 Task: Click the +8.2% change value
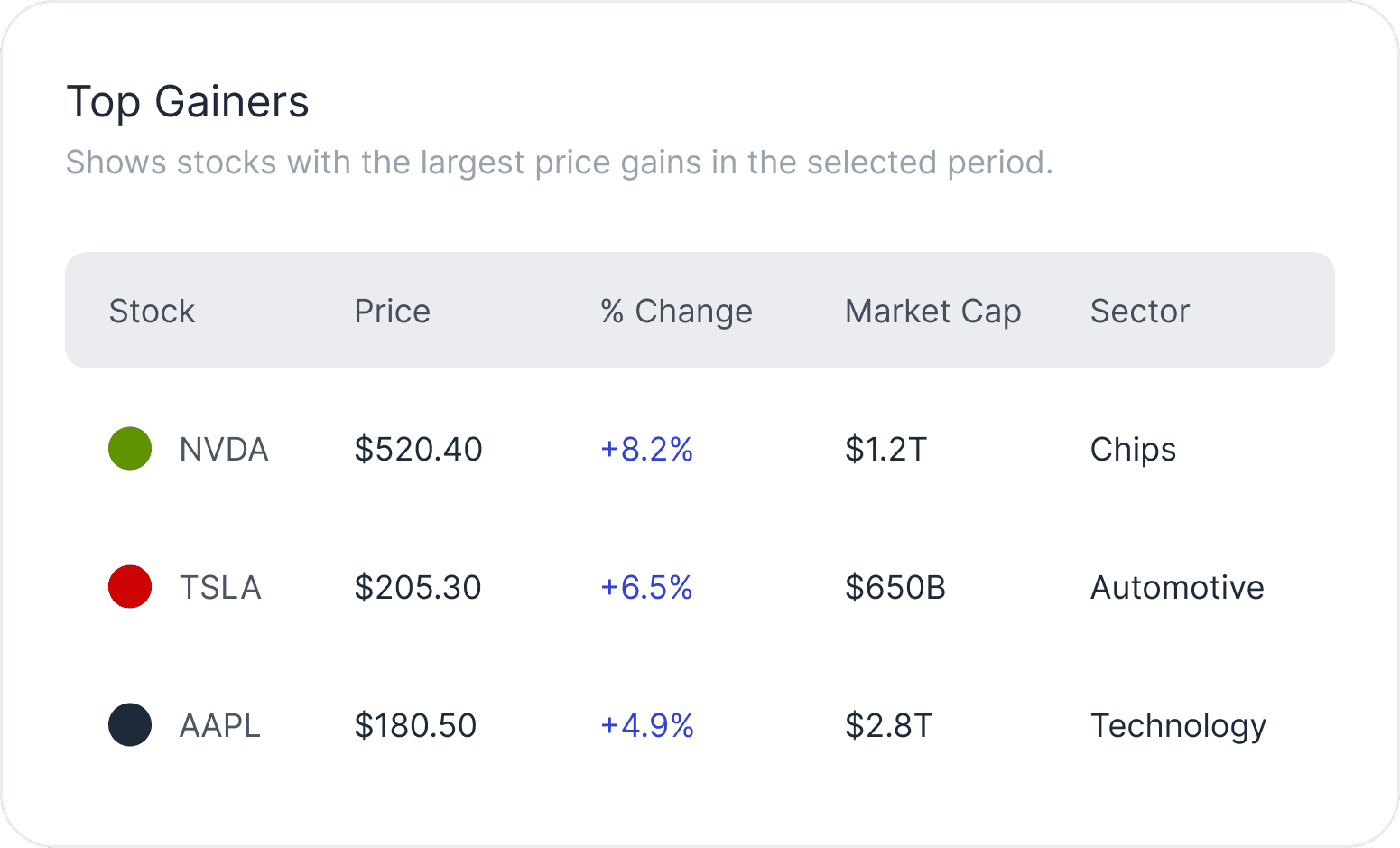click(x=646, y=449)
